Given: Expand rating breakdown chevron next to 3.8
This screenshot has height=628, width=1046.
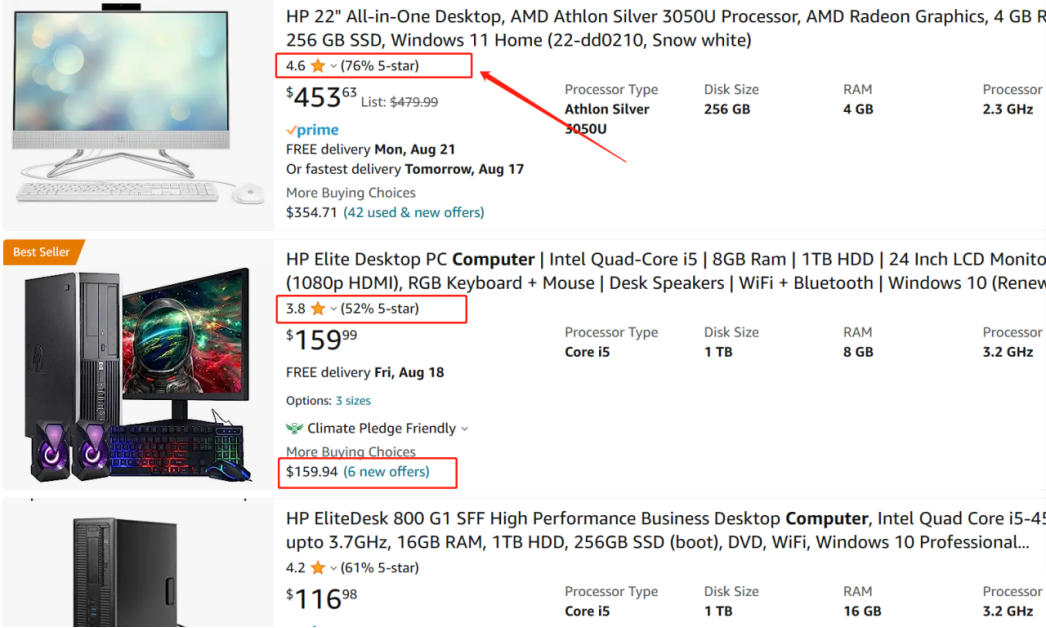Looking at the screenshot, I should coord(334,309).
